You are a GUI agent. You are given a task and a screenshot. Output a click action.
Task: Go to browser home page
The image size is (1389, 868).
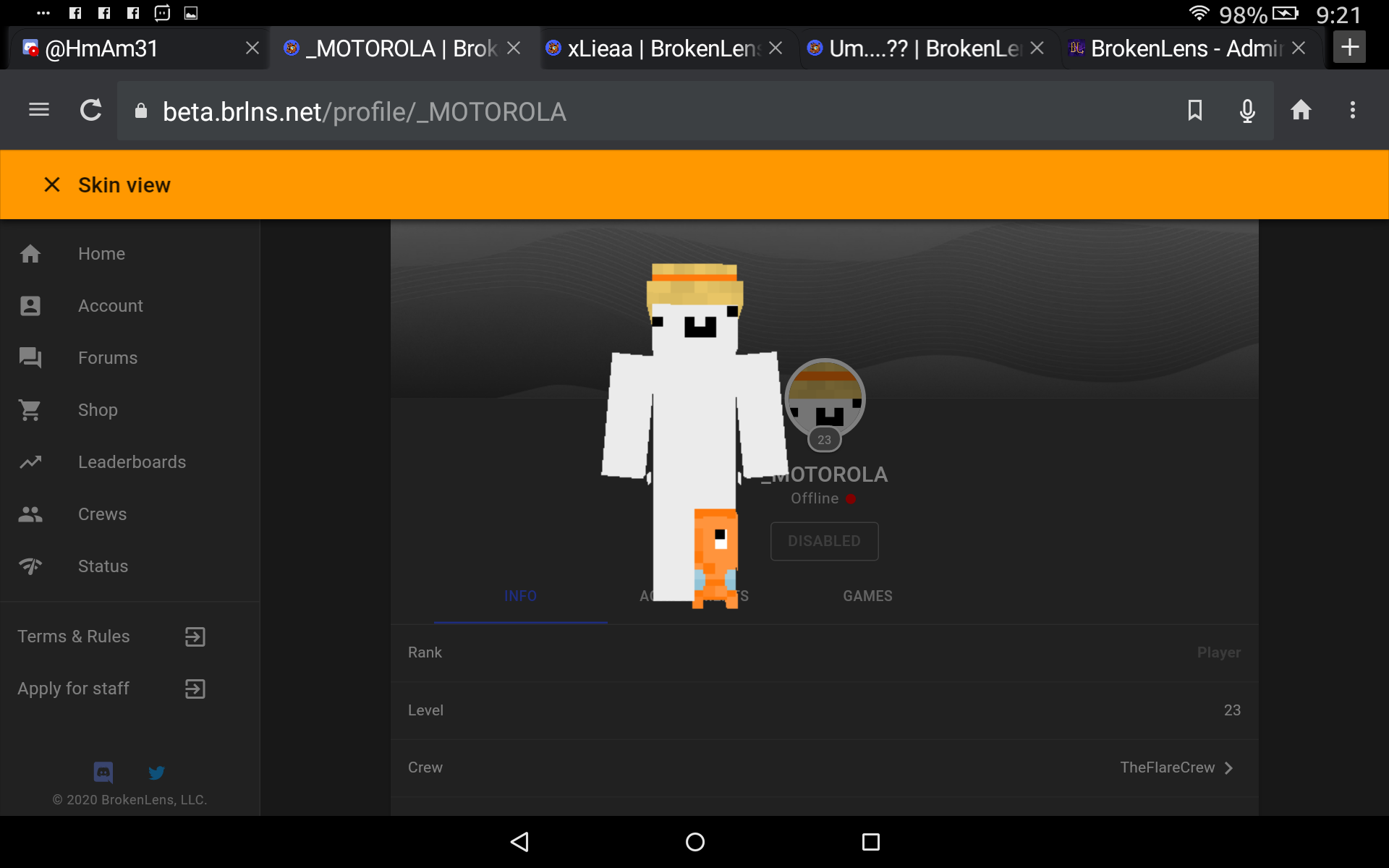(1301, 110)
